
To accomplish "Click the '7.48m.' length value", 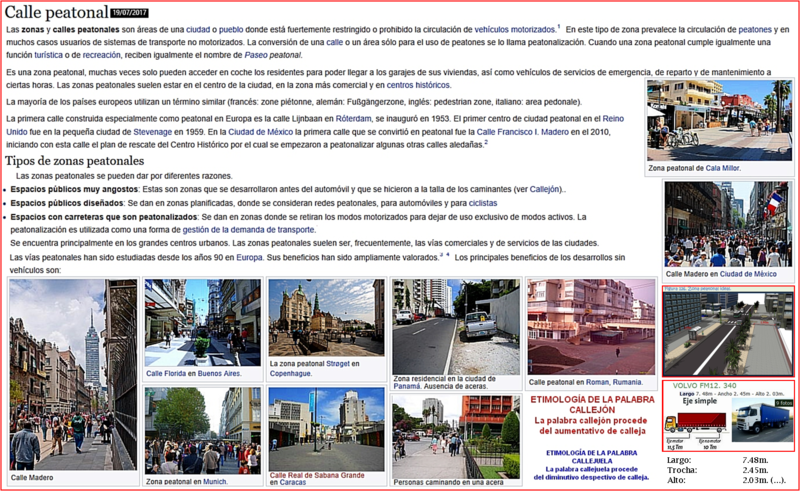I will (x=755, y=460).
